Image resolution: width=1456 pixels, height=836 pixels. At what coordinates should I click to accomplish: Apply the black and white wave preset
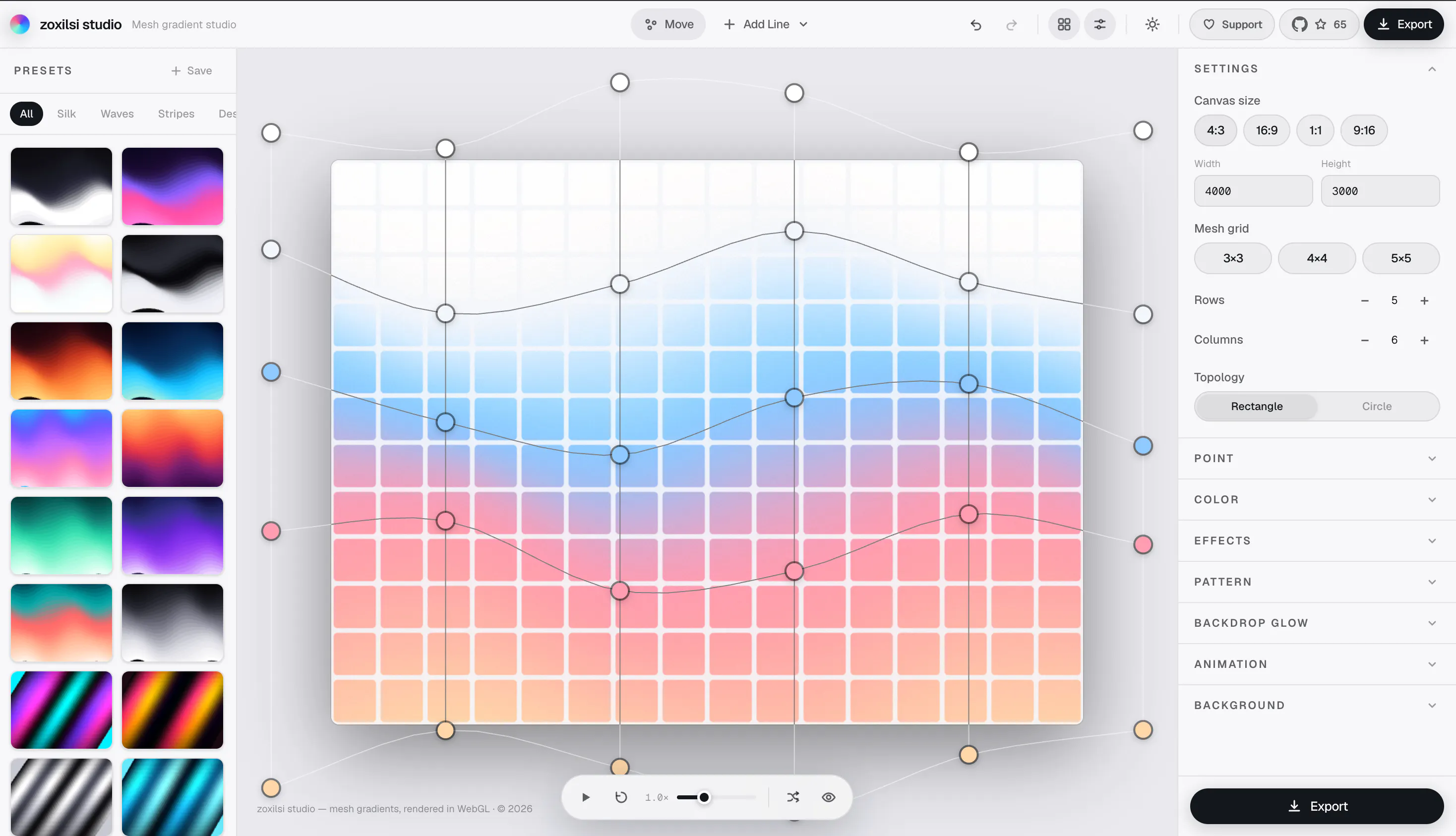pyautogui.click(x=61, y=186)
